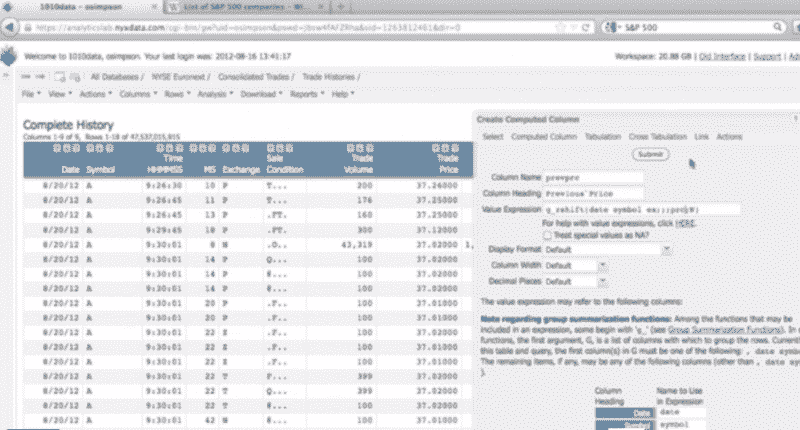Click the redo right-arrow toolbar icon

tap(41, 76)
